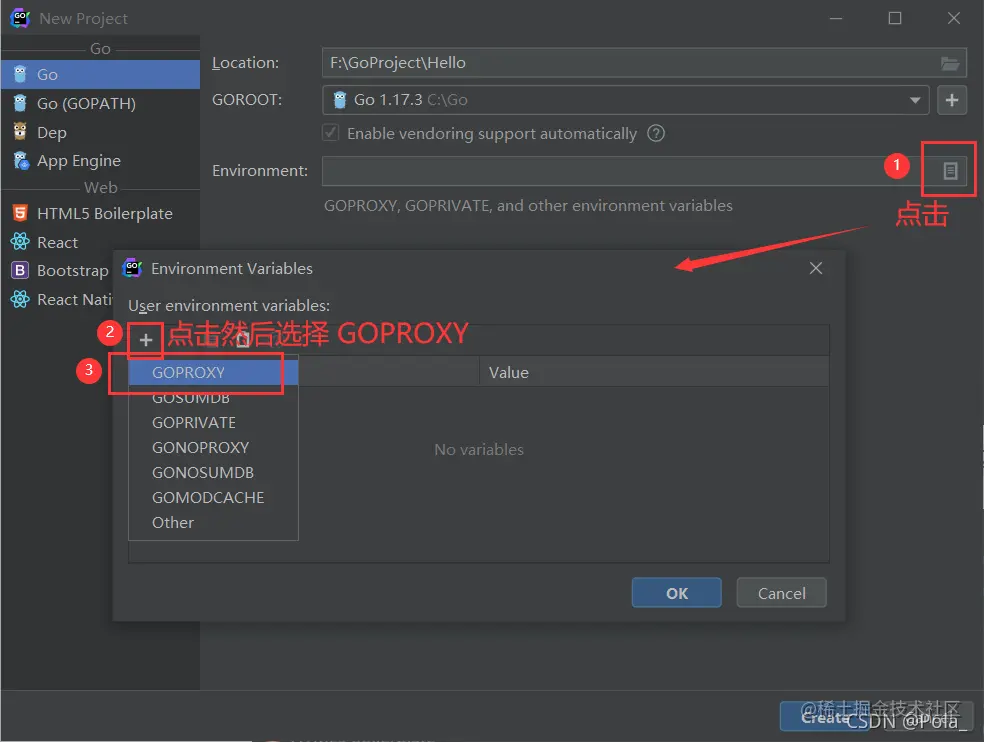Select React Native project template
This screenshot has width=984, height=742.
58,299
